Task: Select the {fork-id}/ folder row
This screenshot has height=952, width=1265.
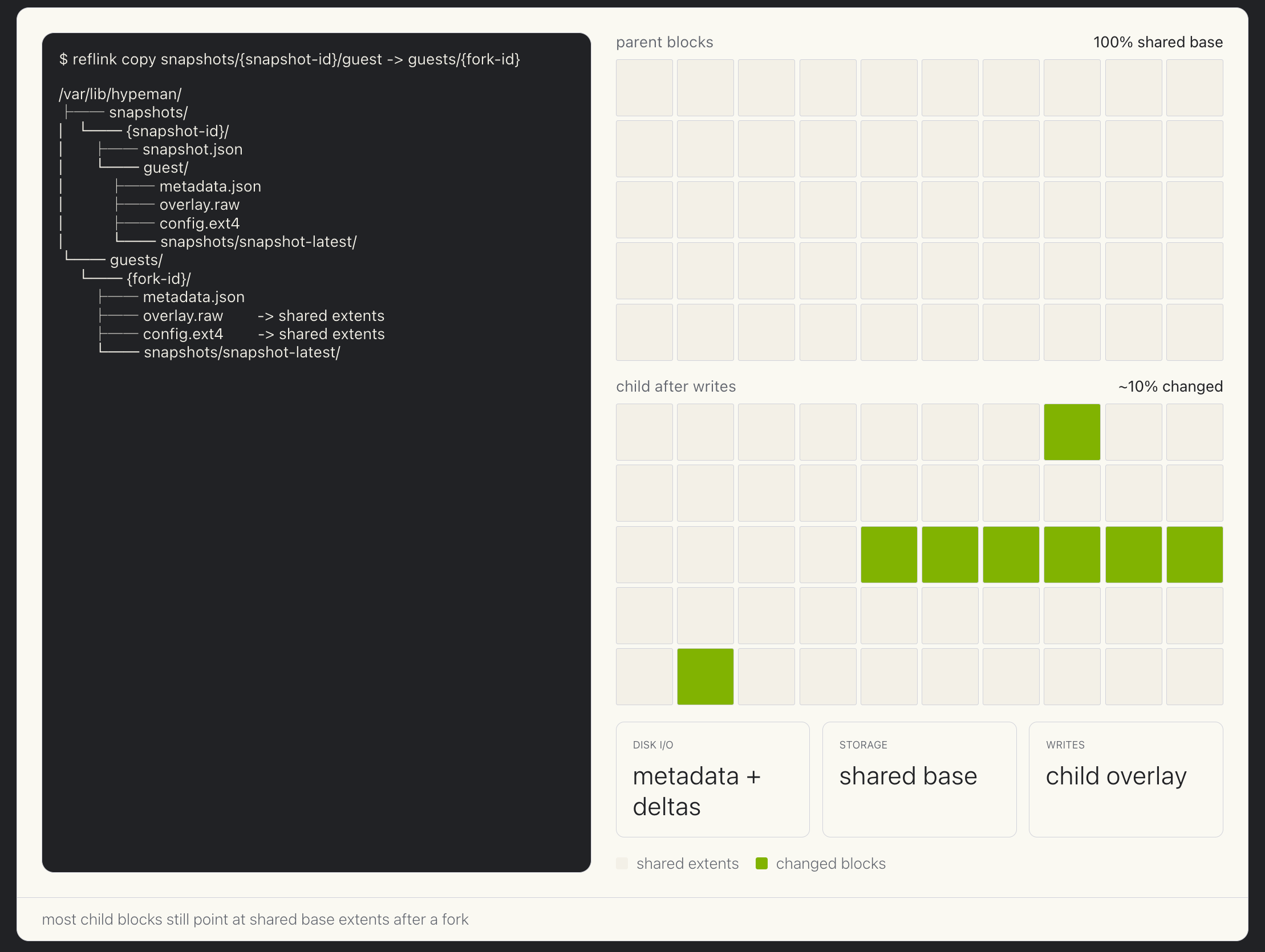Action: [x=159, y=278]
